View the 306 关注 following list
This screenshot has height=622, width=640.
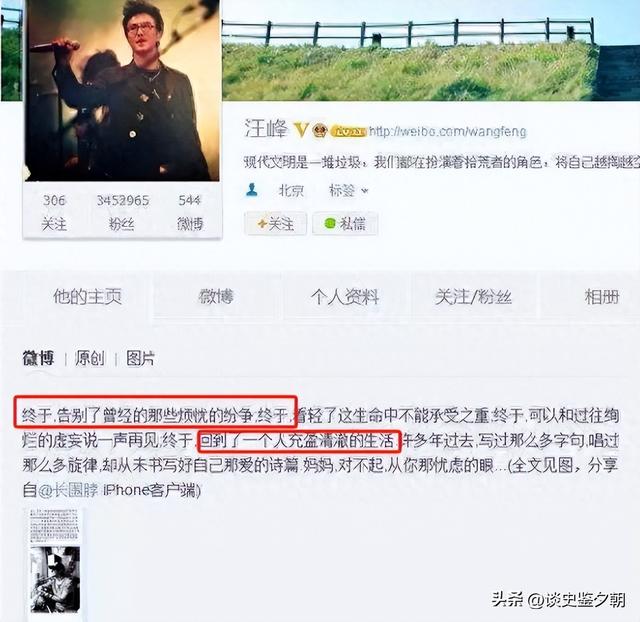[x=54, y=212]
